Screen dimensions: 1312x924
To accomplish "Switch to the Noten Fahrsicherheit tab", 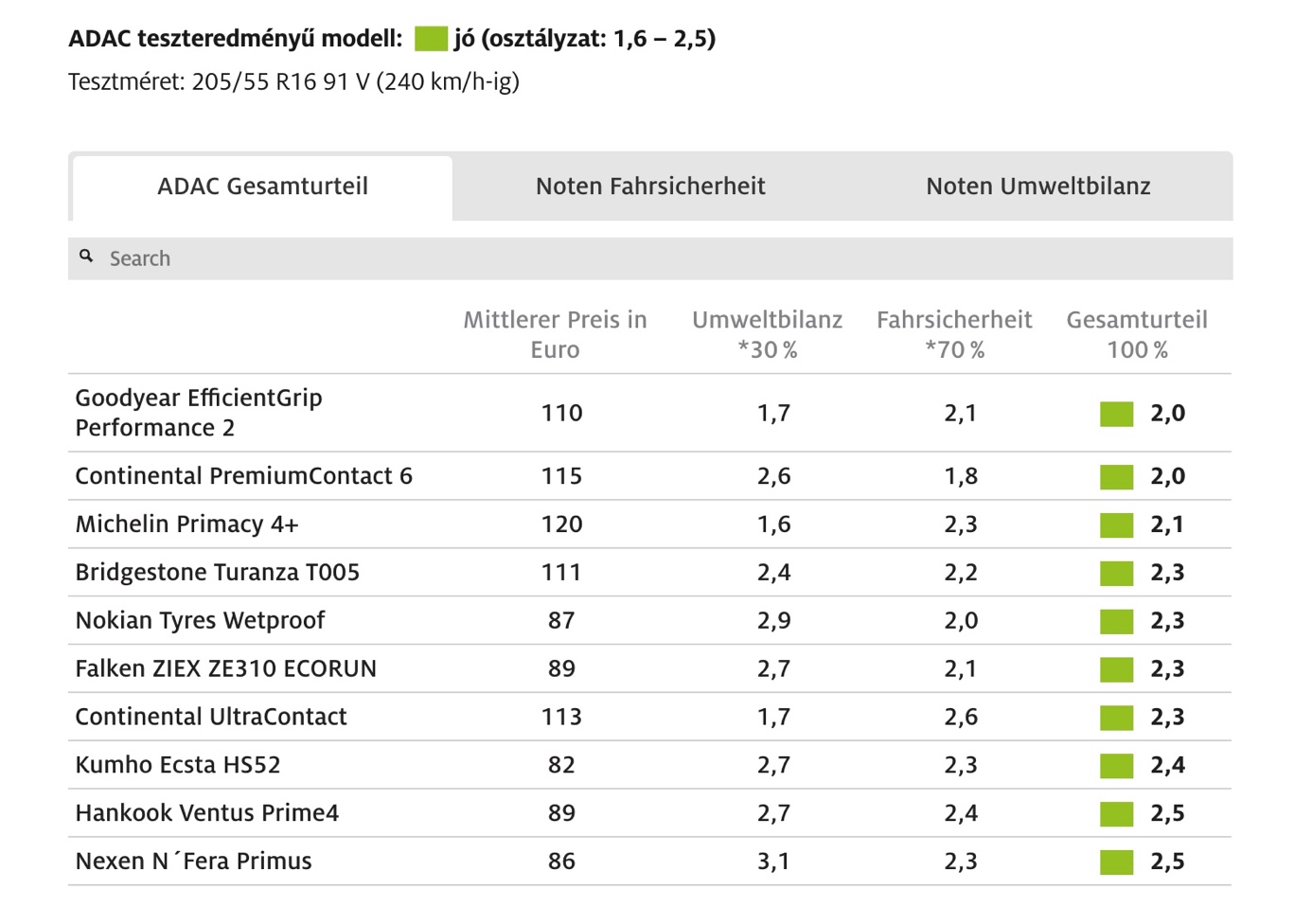I will point(650,187).
